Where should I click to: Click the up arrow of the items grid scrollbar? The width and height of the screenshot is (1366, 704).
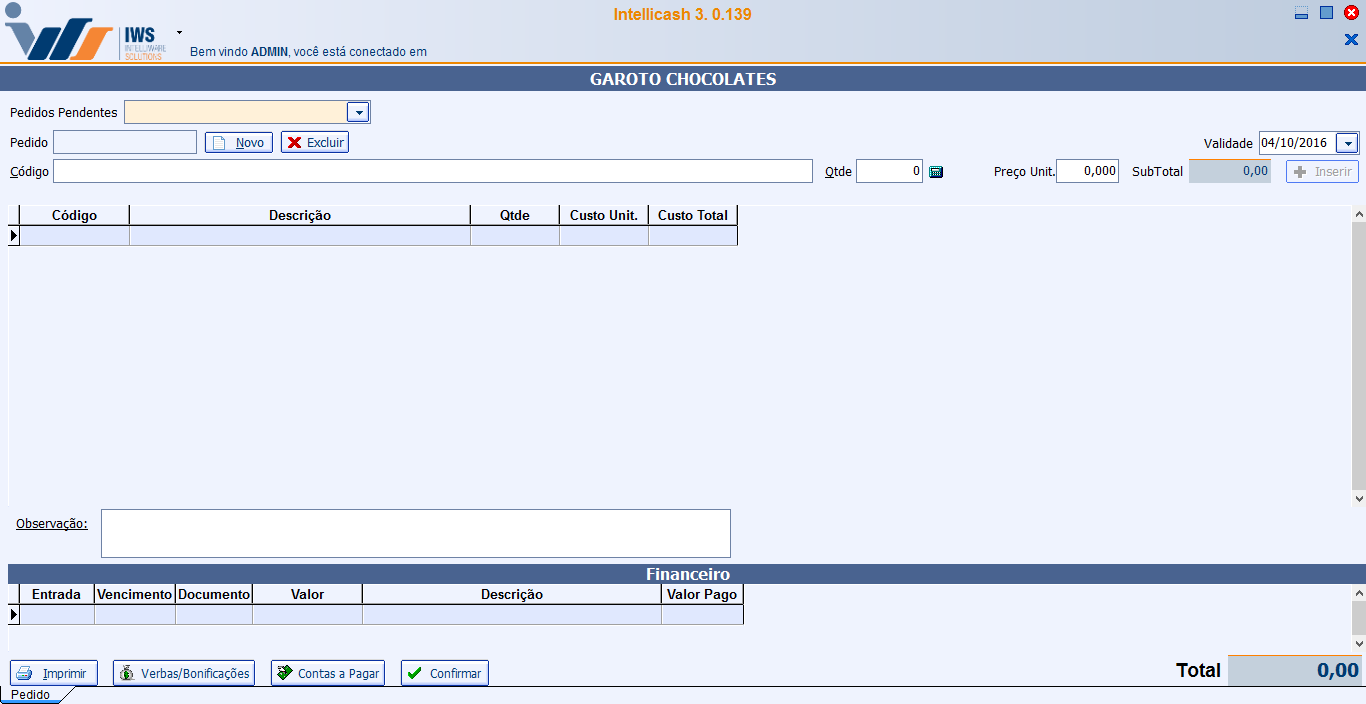(1358, 214)
